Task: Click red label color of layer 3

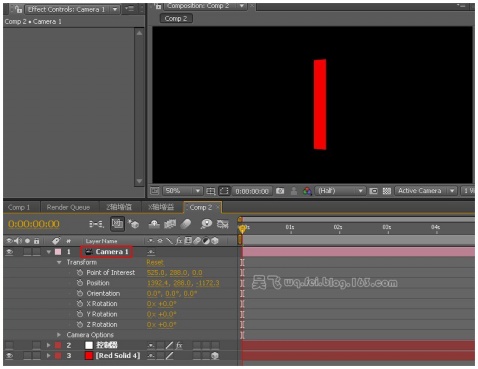Action: pos(58,356)
